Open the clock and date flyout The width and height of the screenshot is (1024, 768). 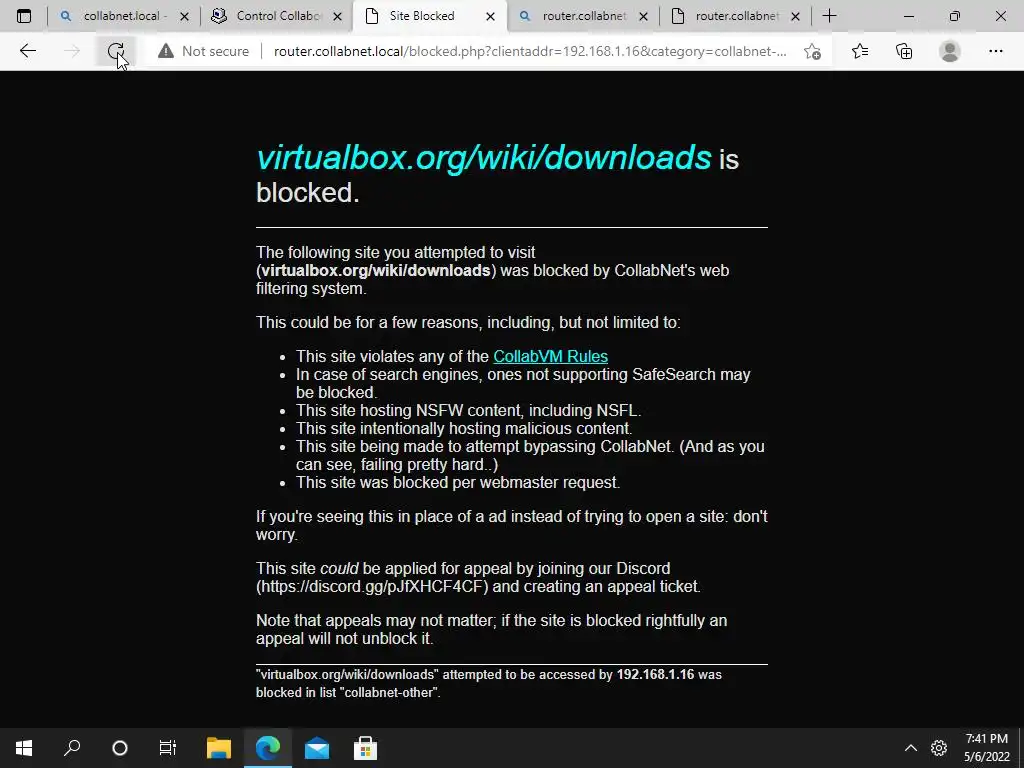(987, 748)
